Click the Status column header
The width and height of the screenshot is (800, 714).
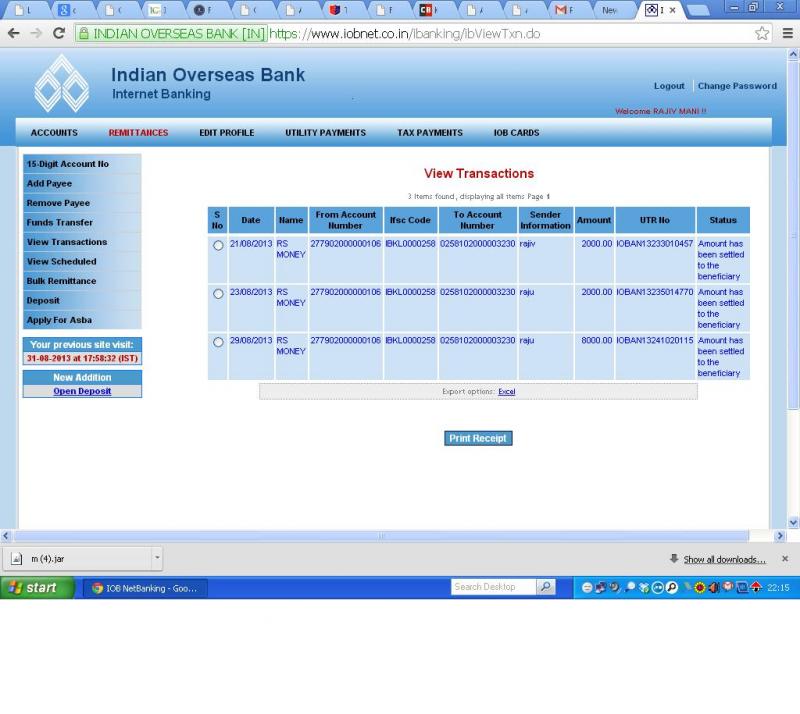pyautogui.click(x=723, y=220)
